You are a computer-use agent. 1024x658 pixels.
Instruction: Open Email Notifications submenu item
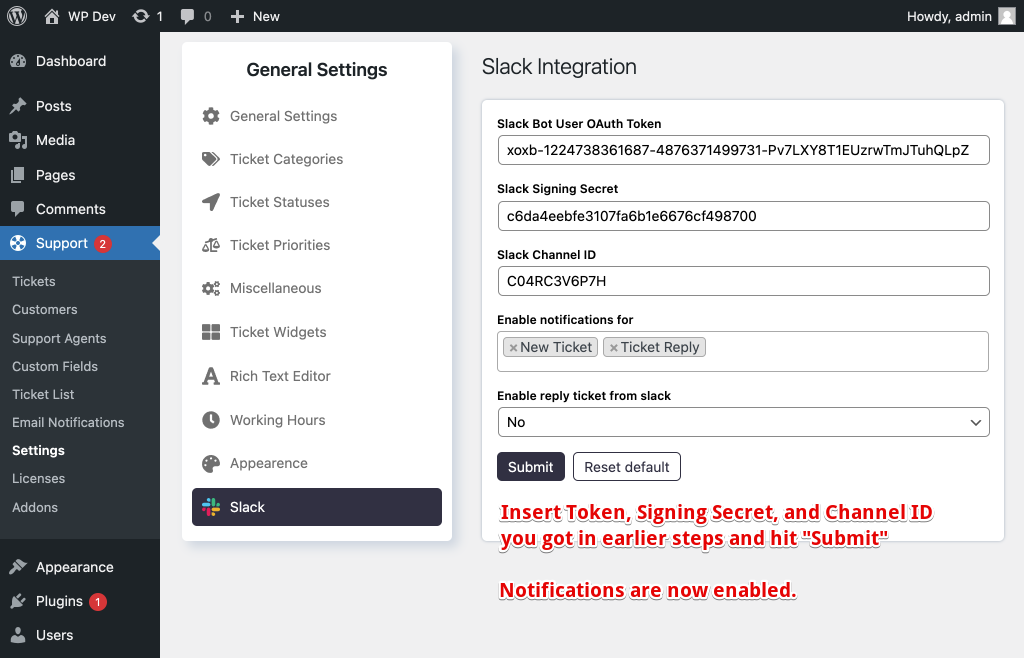coord(68,422)
